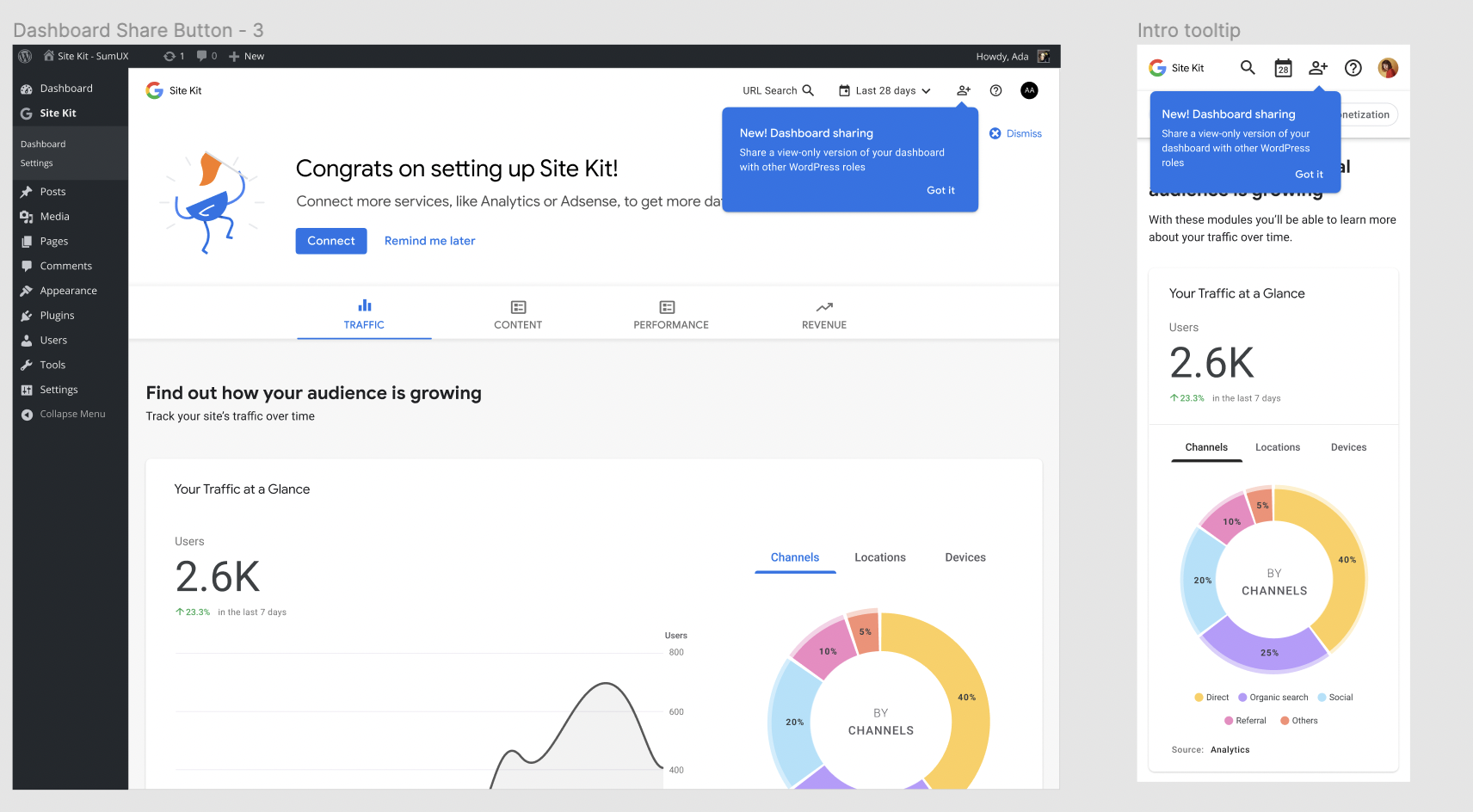Click the Google Site Kit logo in the dashboard header
1473x812 pixels.
(x=174, y=90)
